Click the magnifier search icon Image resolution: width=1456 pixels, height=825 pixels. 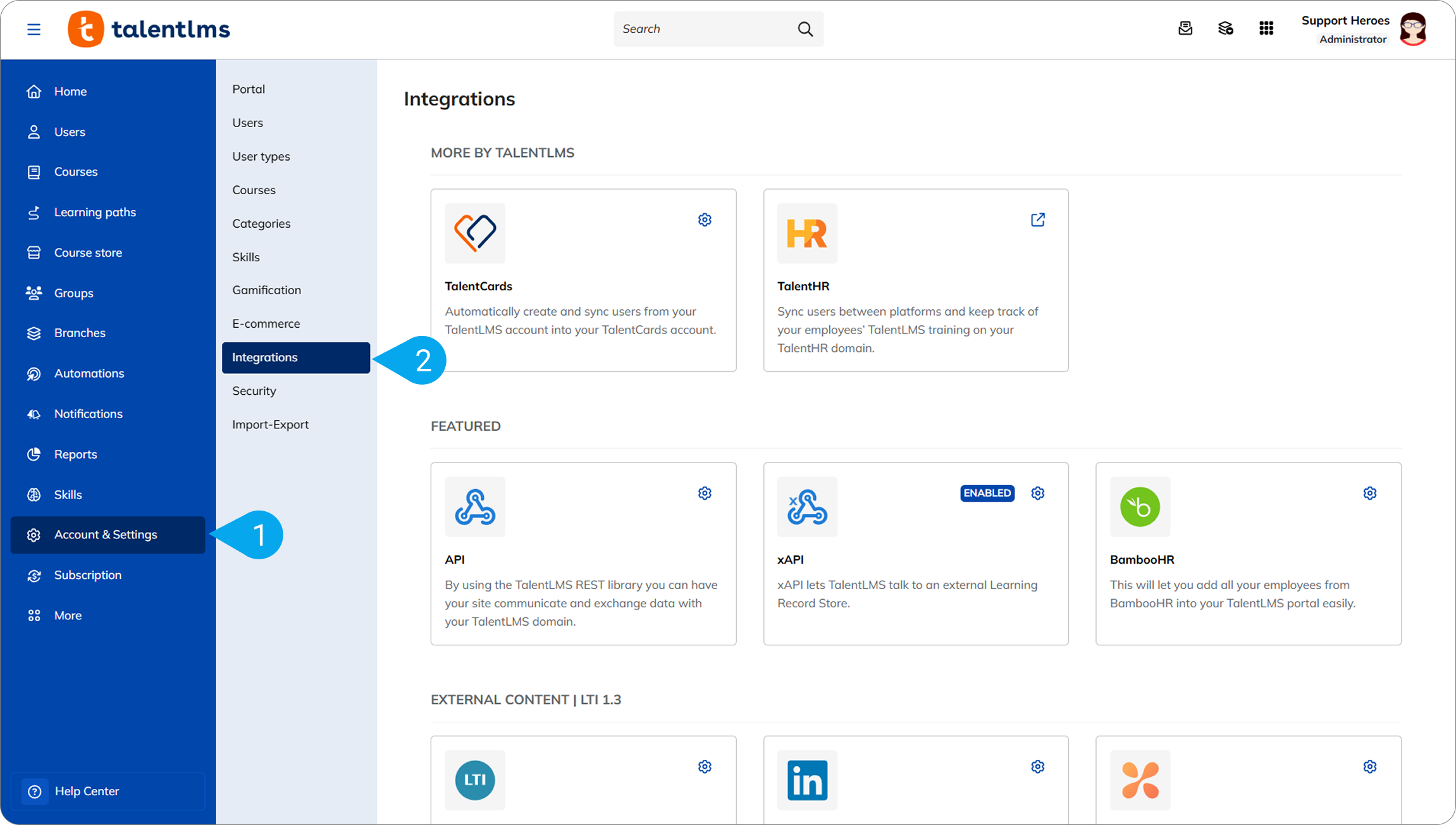pyautogui.click(x=805, y=28)
